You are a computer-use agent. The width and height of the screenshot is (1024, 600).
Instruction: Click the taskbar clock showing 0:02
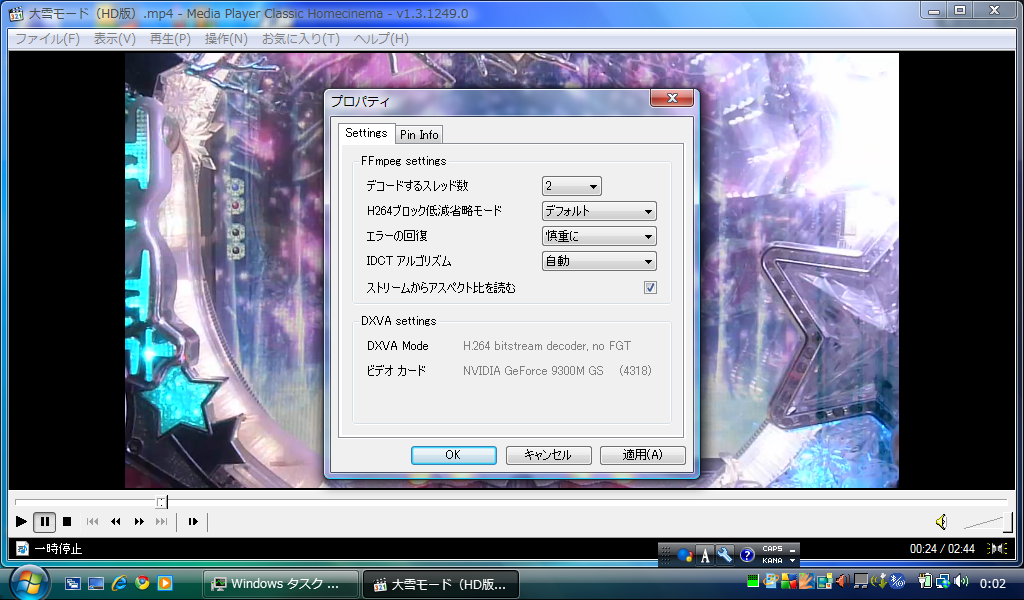[x=993, y=583]
